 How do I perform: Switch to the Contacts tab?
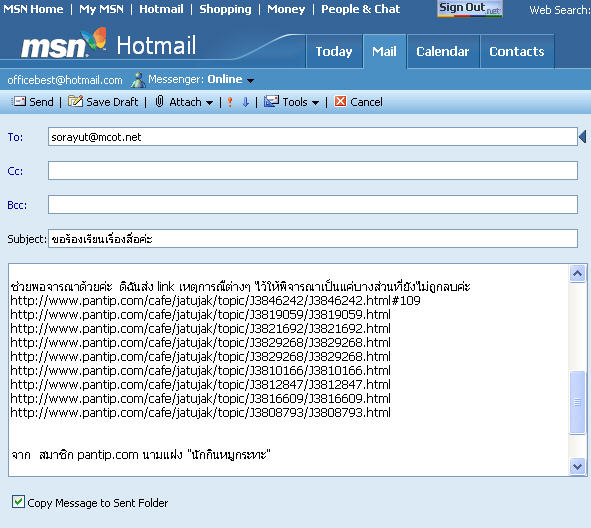pos(517,51)
